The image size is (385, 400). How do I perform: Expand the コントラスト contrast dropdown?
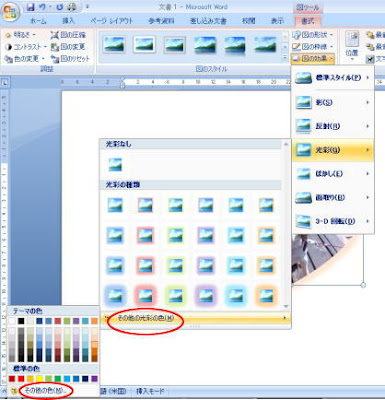(x=25, y=47)
